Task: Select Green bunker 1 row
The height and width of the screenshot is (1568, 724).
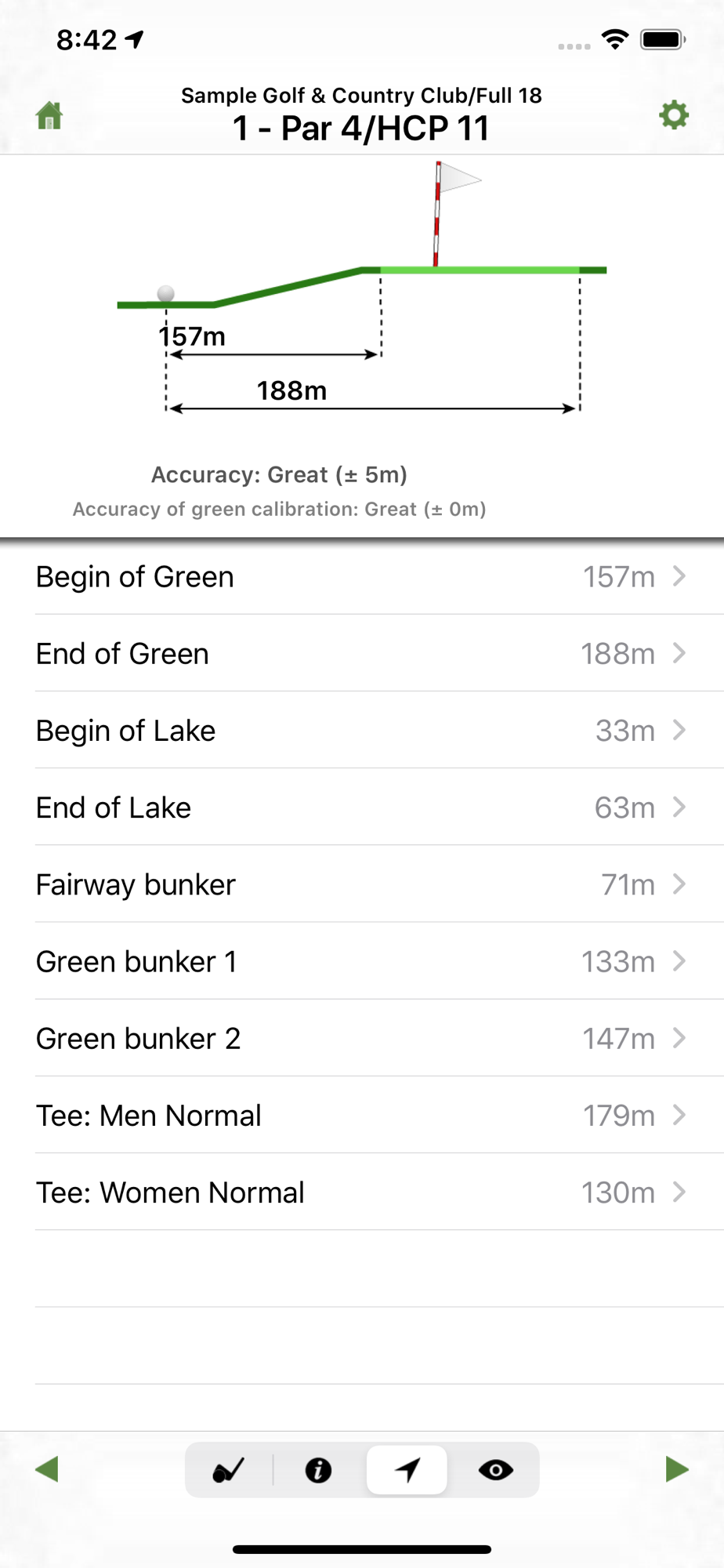Action: (360, 960)
